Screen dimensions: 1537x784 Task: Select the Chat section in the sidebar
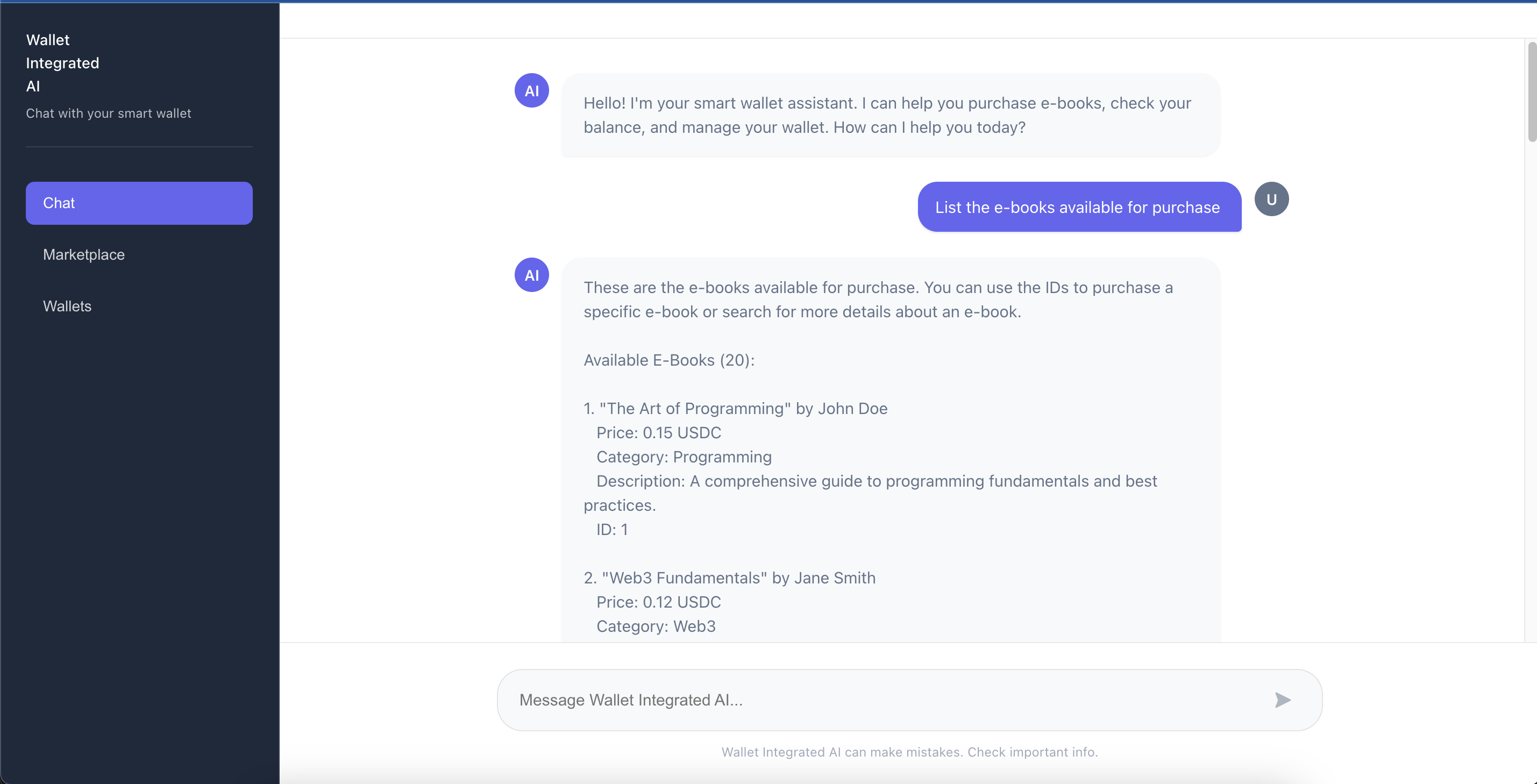138,203
